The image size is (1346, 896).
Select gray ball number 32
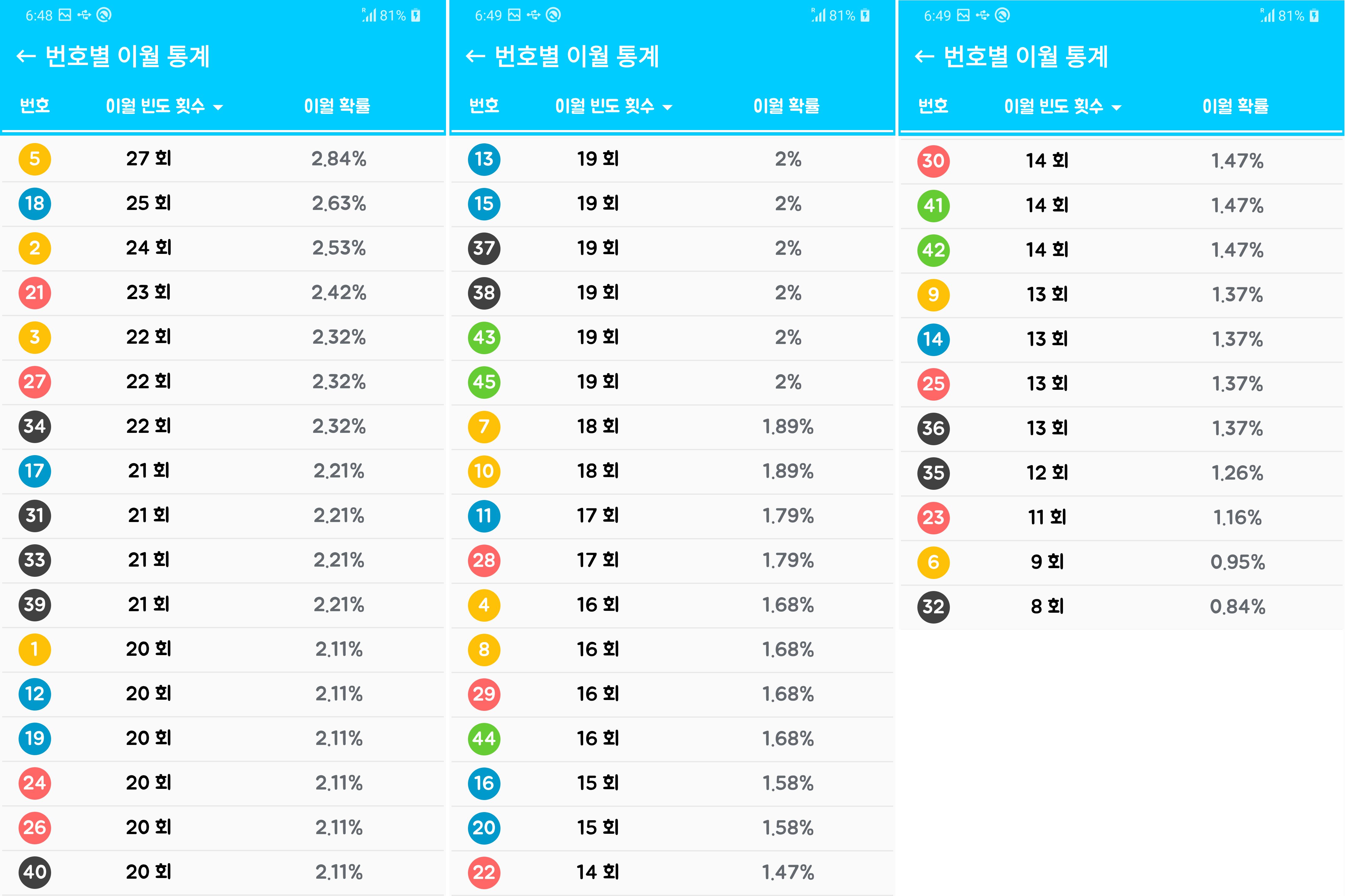tap(933, 607)
